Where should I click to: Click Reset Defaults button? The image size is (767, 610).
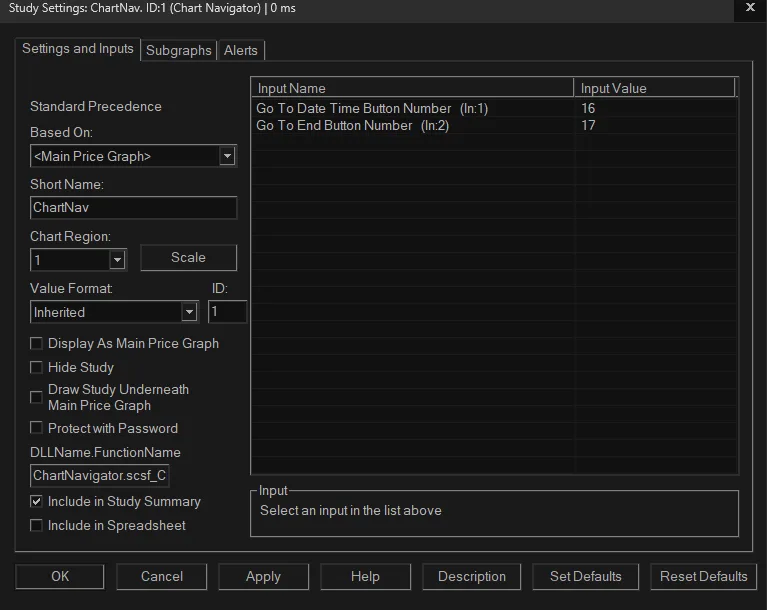(703, 576)
